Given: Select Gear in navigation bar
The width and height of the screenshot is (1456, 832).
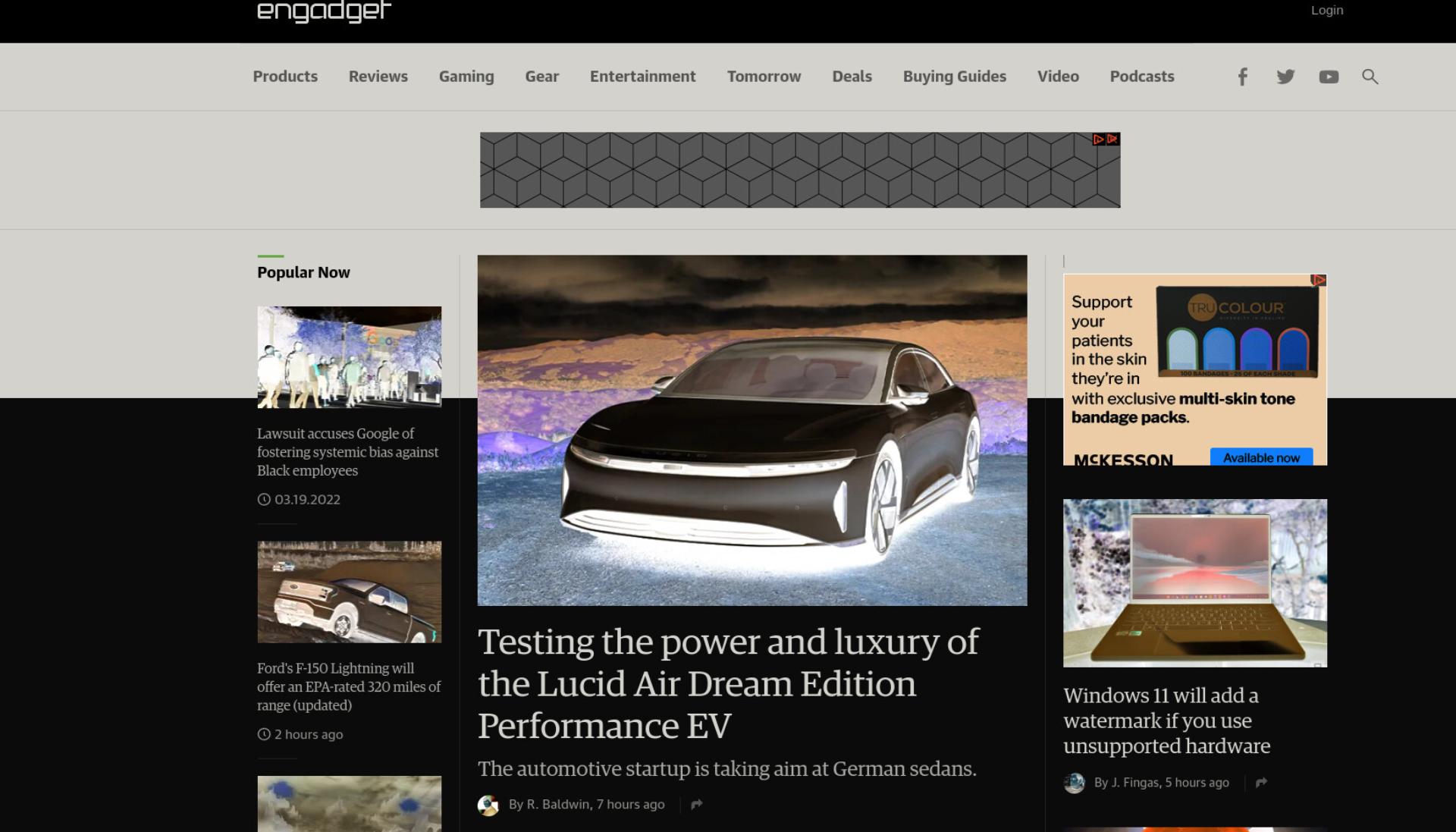Looking at the screenshot, I should tap(542, 77).
